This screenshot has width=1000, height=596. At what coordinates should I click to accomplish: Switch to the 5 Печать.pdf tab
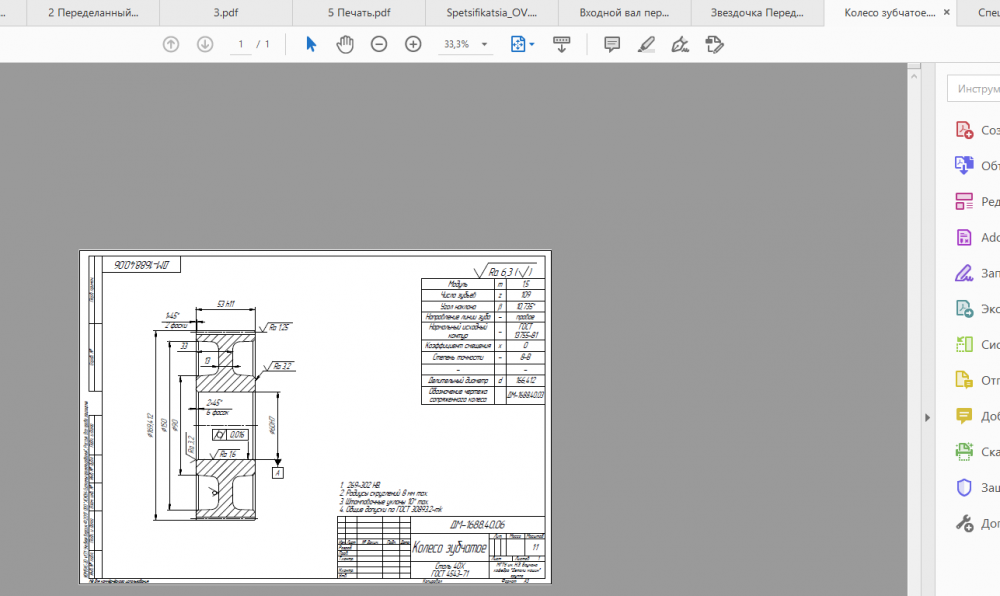point(361,13)
